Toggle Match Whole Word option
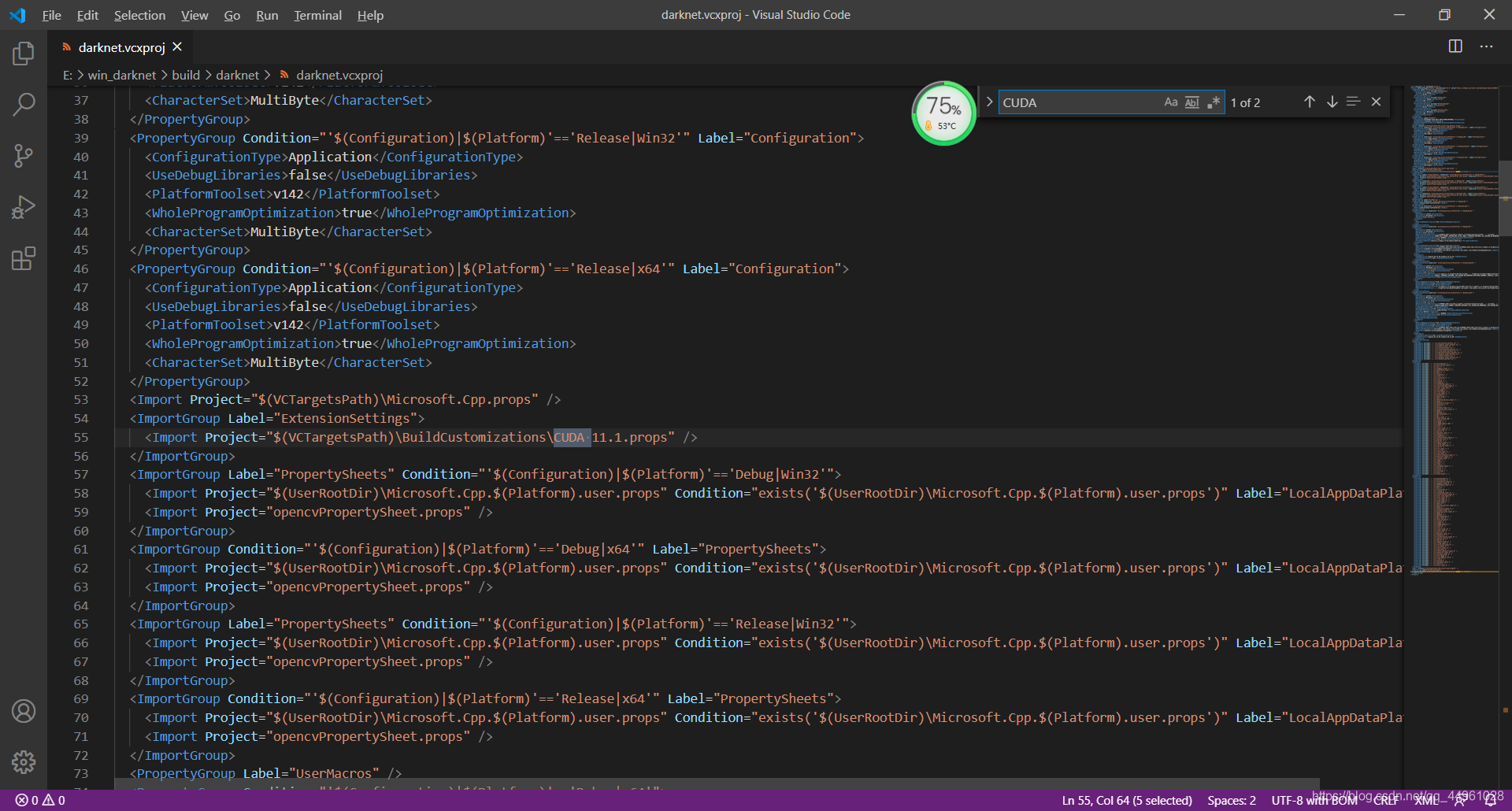The width and height of the screenshot is (1512, 811). (1191, 102)
